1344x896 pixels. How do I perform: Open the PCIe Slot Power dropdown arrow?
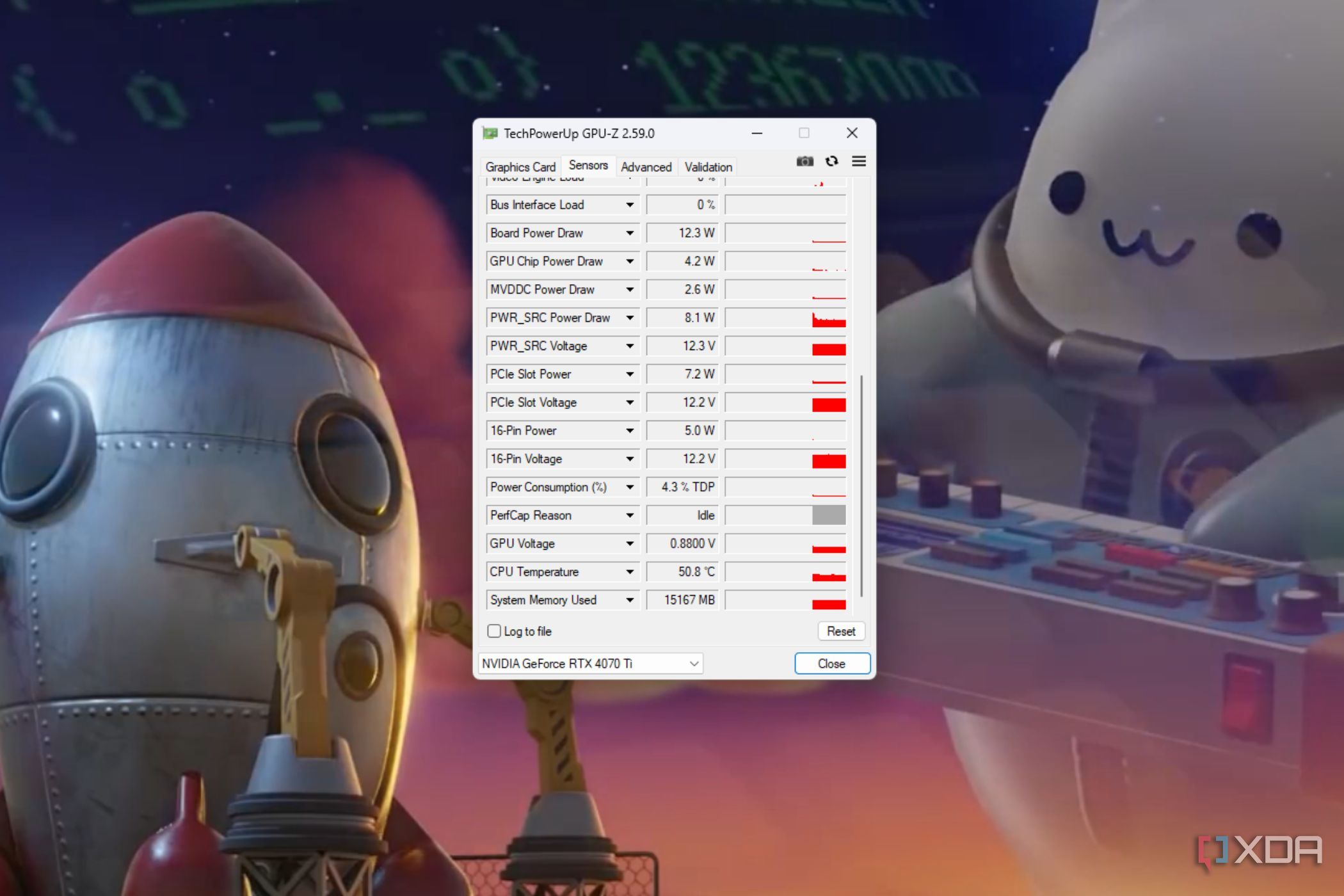point(630,374)
